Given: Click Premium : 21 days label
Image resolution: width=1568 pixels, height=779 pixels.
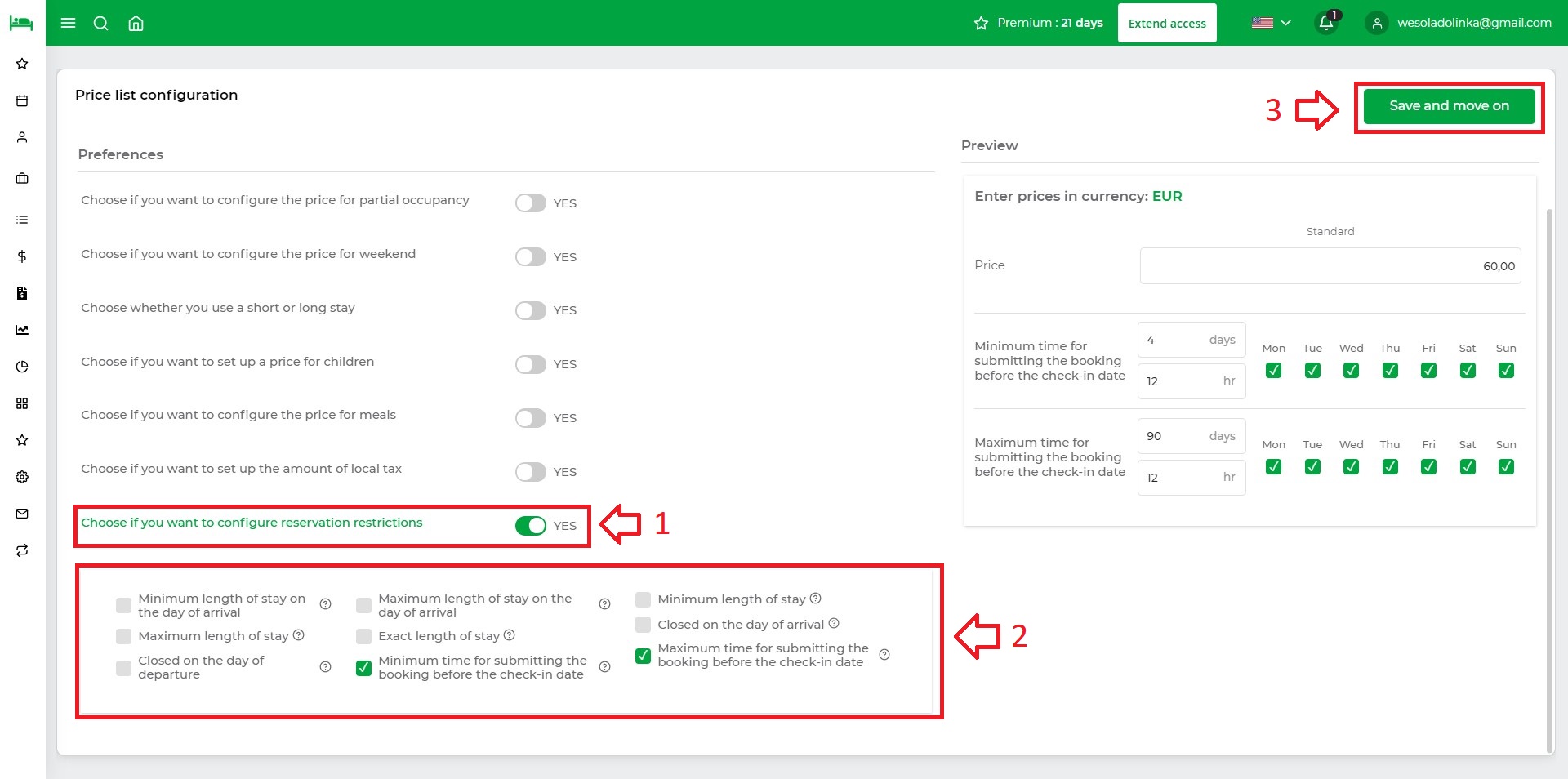Looking at the screenshot, I should pos(1049,23).
